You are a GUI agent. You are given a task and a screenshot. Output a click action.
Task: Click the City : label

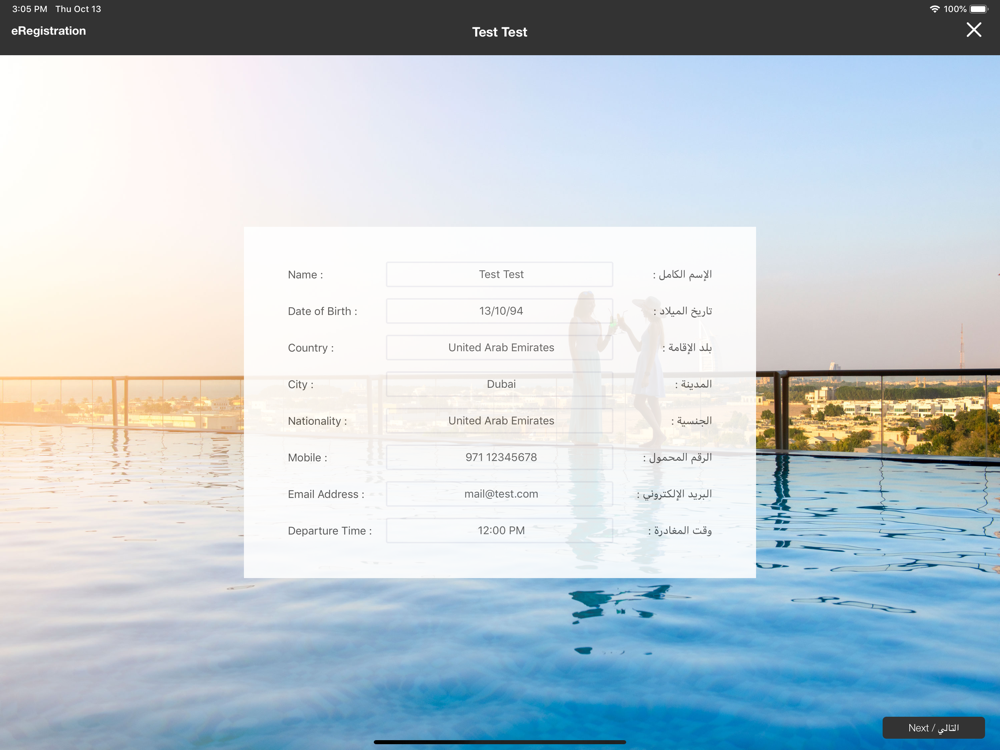[x=300, y=385]
